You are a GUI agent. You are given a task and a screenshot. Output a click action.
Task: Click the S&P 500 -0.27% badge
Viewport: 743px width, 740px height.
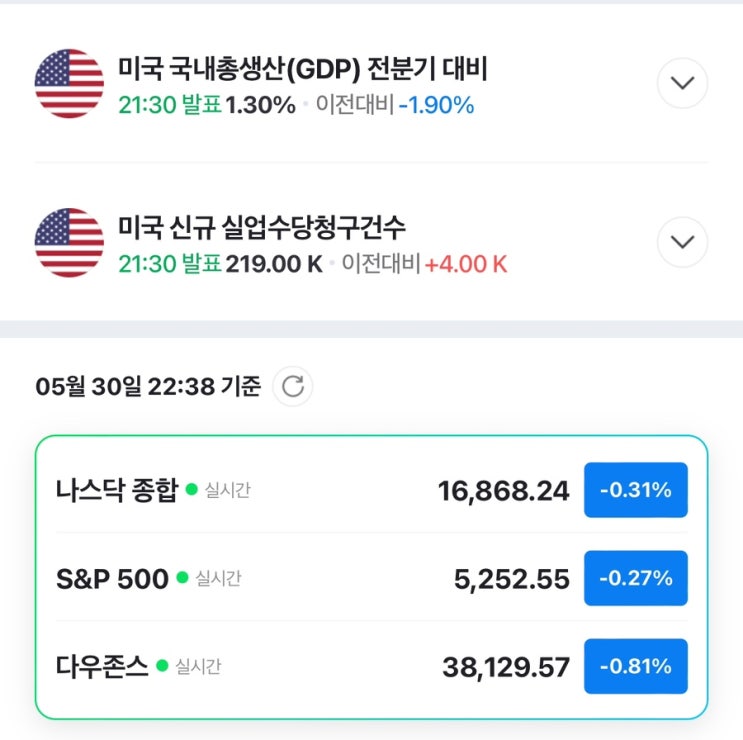click(x=635, y=578)
